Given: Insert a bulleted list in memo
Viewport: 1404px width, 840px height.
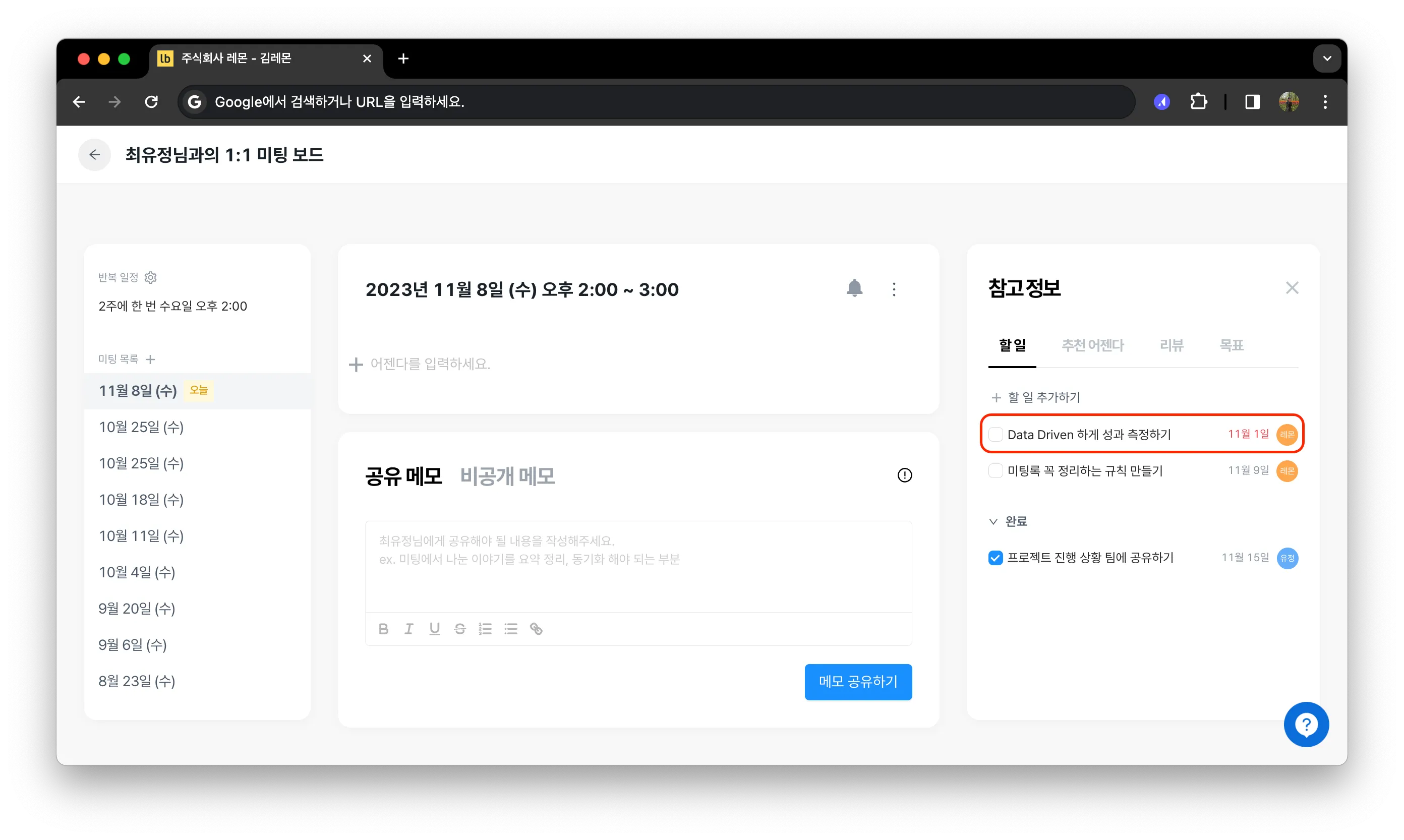Looking at the screenshot, I should pyautogui.click(x=511, y=628).
